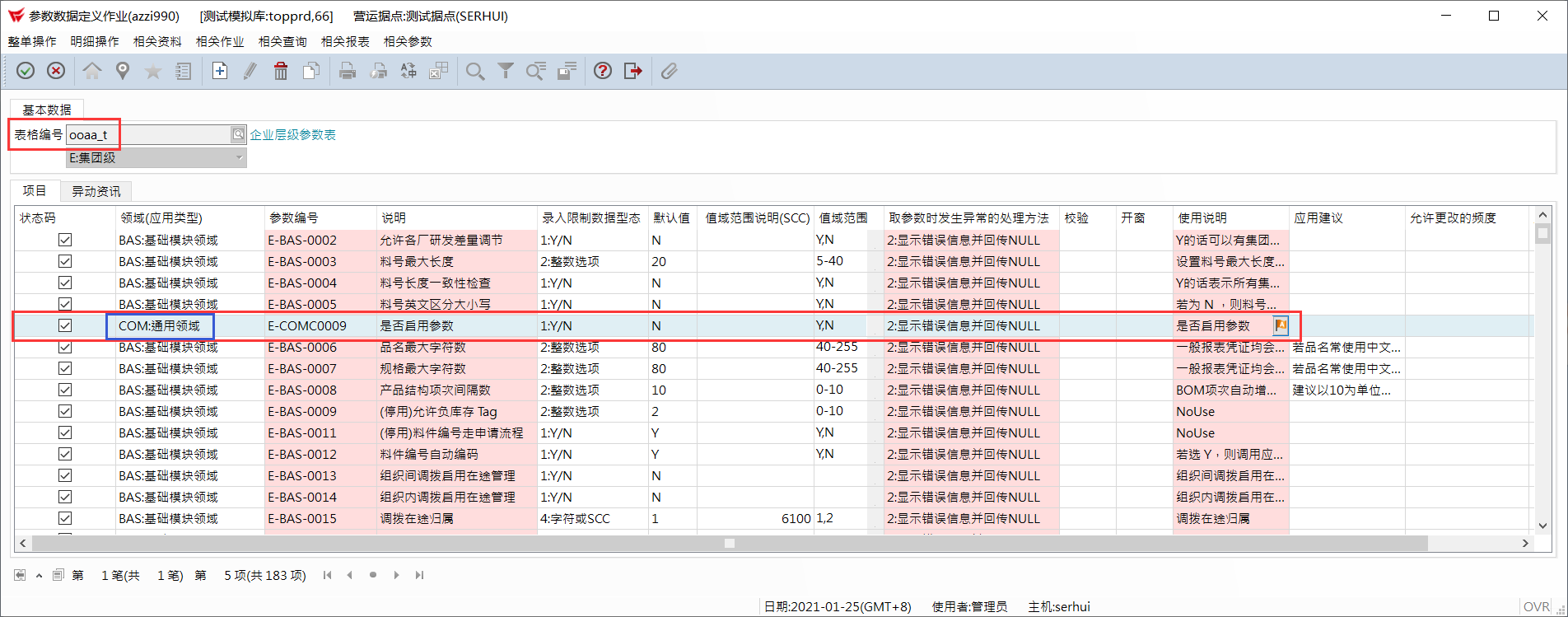
Task: Click the E-BAS-0012 parameter cell
Action: (320, 454)
